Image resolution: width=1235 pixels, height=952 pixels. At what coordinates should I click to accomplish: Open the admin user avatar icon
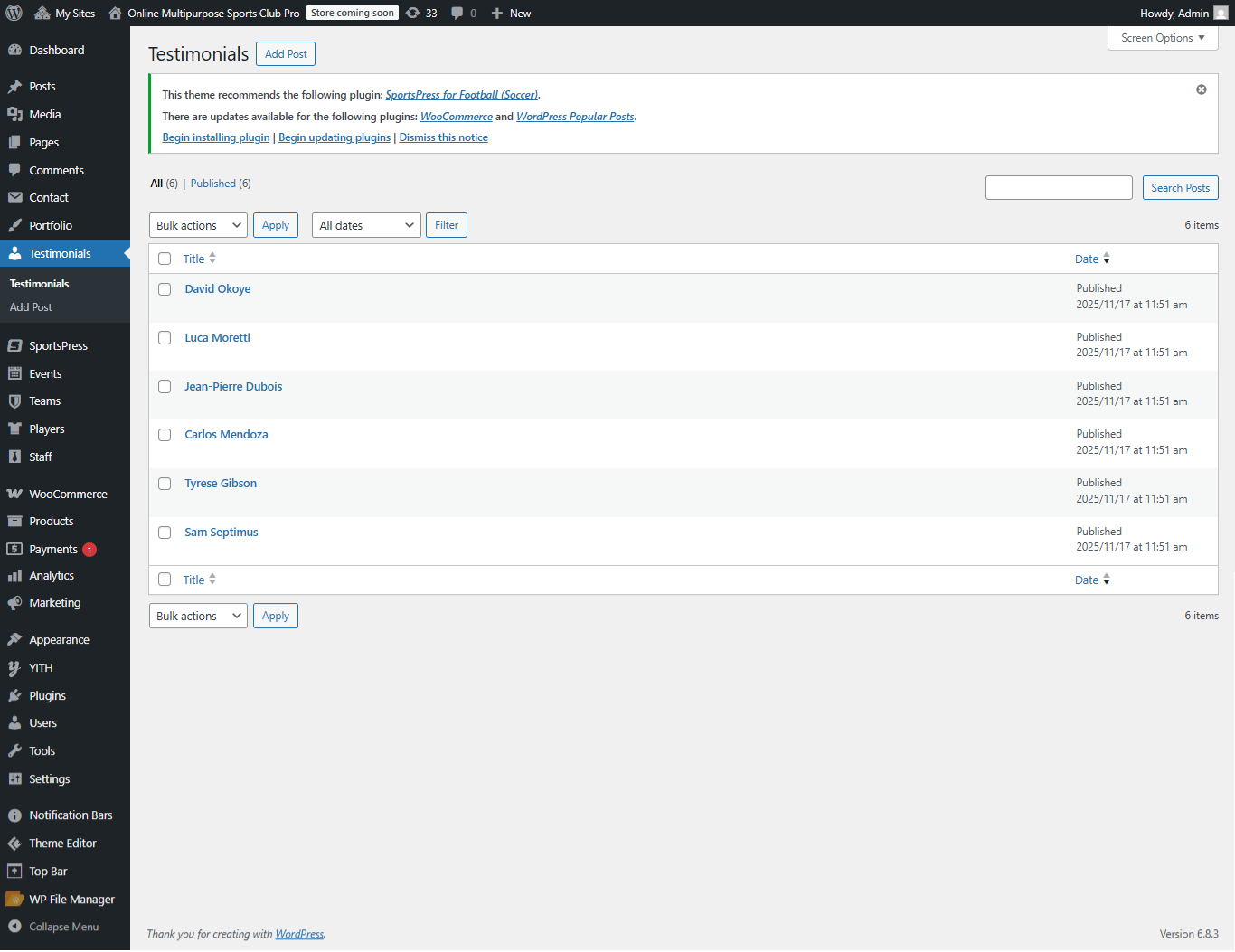click(1221, 13)
